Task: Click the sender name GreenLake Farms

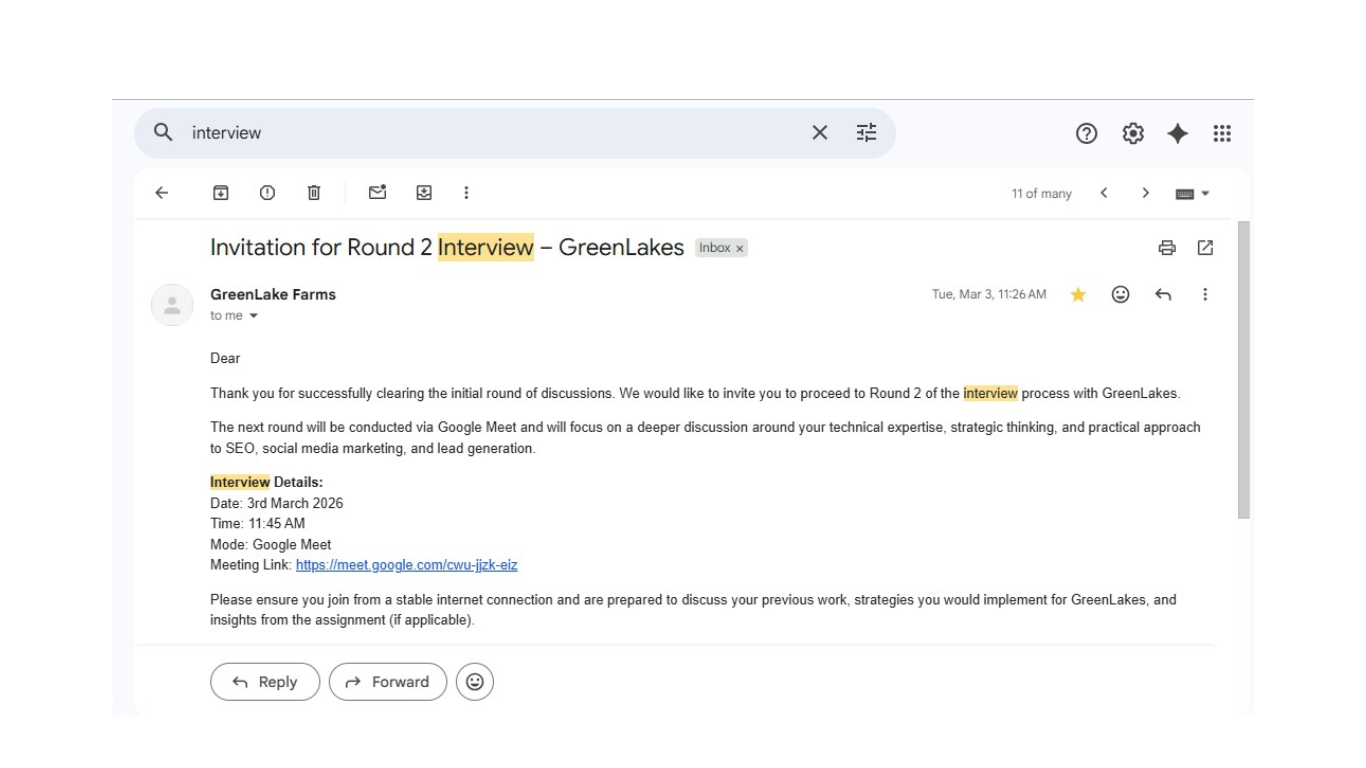Action: [x=273, y=295]
